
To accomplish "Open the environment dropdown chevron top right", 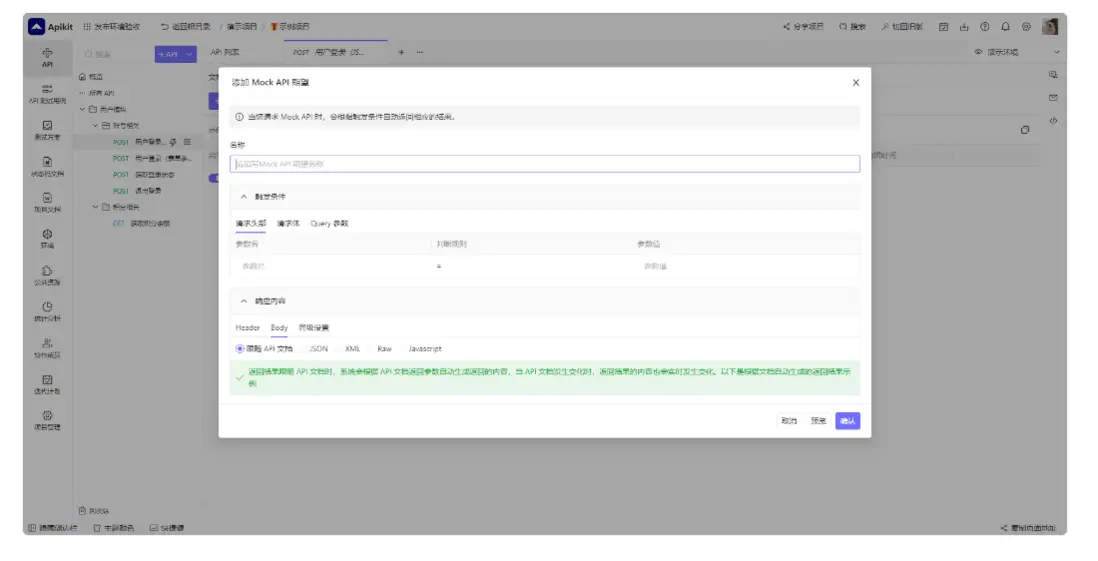I will tap(1057, 52).
